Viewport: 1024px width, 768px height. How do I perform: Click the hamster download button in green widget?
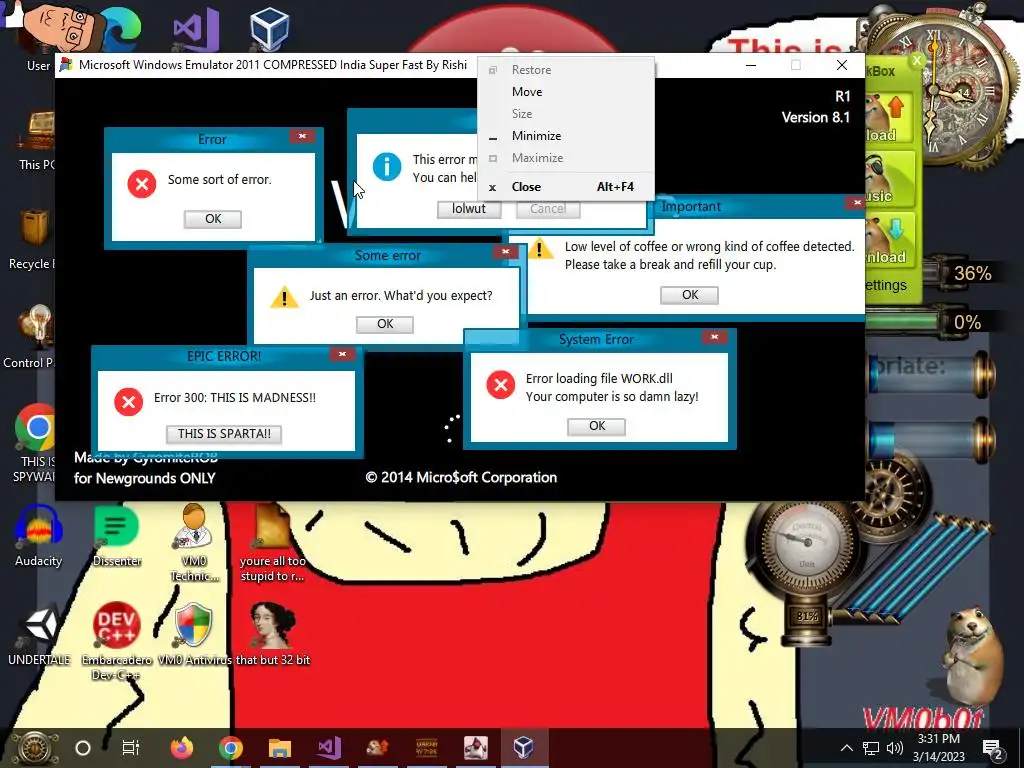[889, 240]
